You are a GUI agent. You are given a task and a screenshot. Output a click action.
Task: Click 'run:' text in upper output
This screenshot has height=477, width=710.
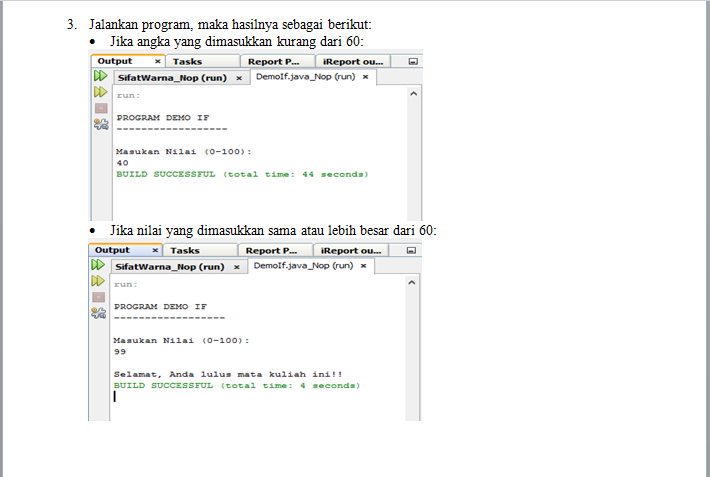click(128, 96)
